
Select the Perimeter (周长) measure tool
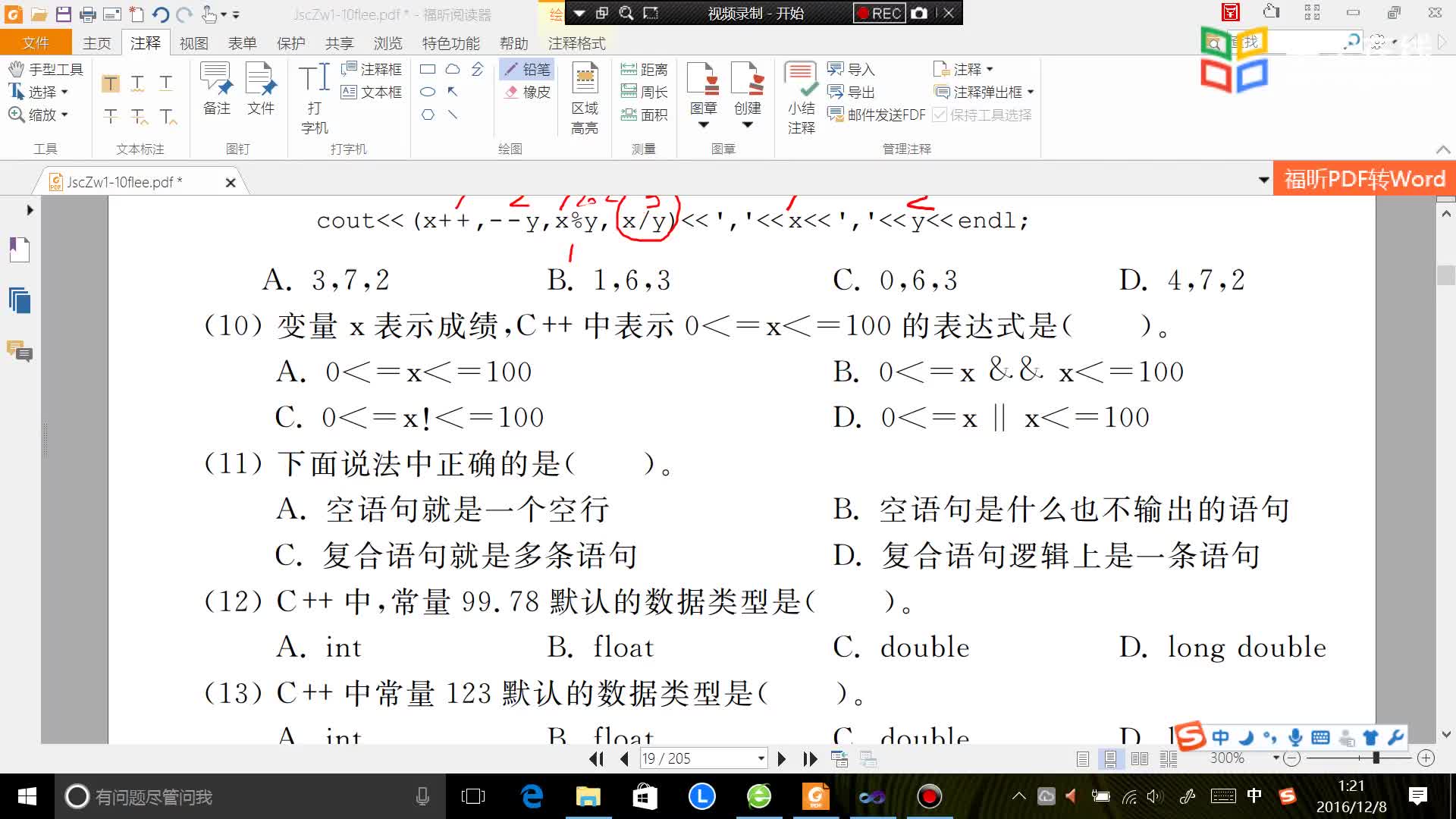[x=644, y=92]
